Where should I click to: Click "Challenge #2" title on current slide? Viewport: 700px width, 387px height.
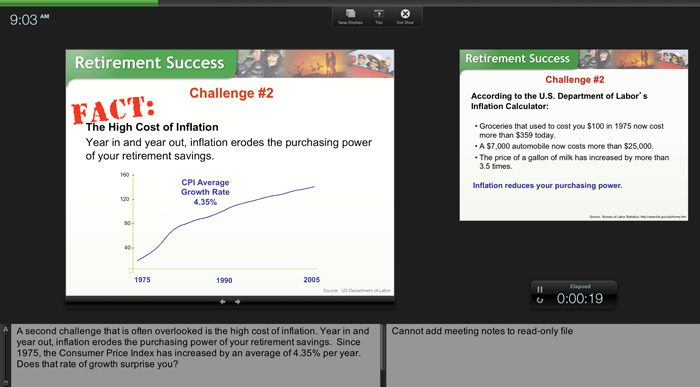(x=231, y=93)
